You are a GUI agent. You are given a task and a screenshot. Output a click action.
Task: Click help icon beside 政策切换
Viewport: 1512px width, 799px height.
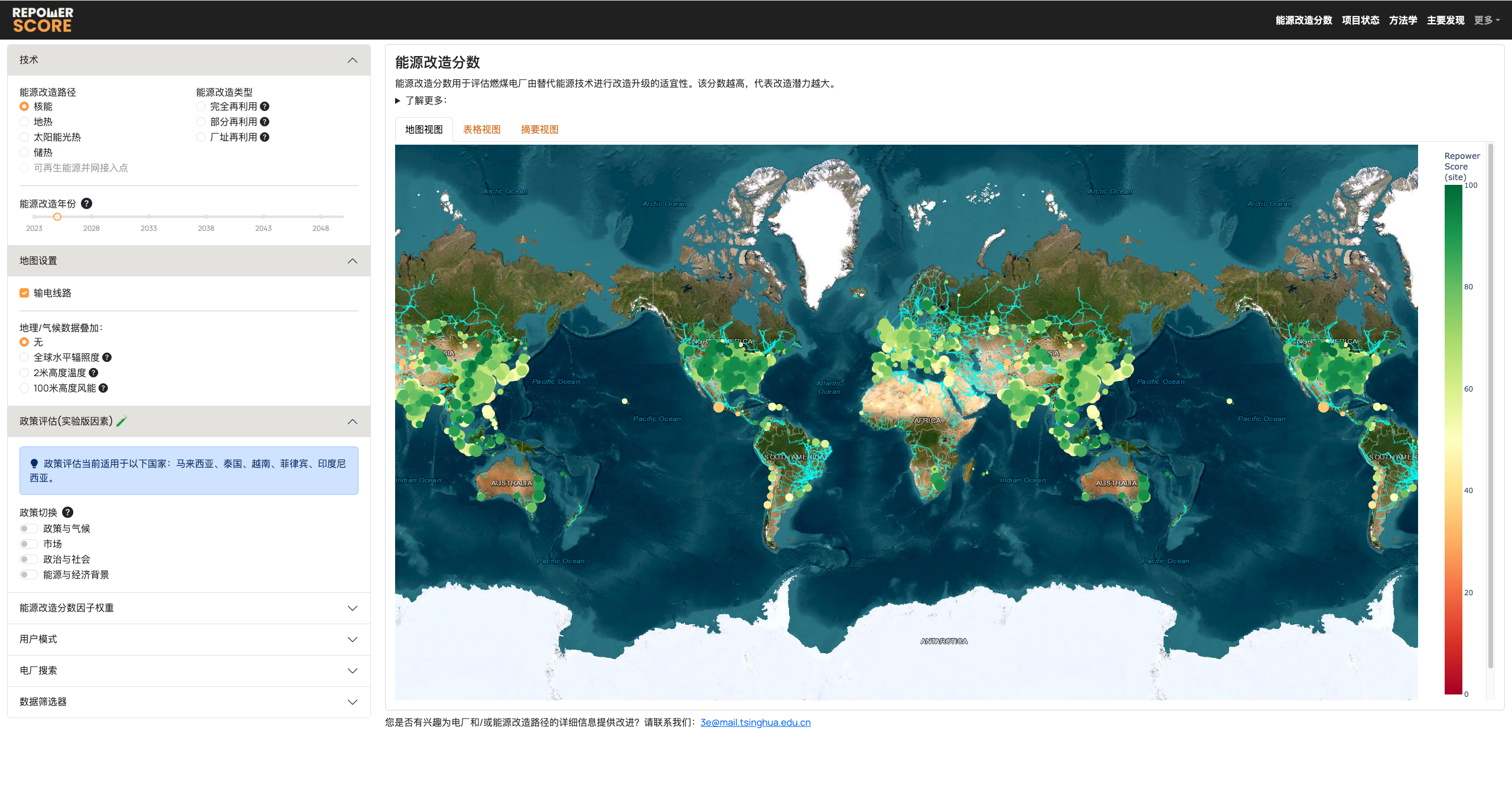(68, 513)
